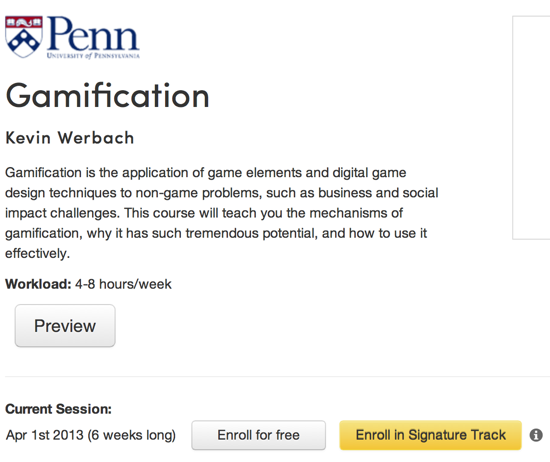
Task: Click the info icon beside Signature Track
Action: (x=536, y=435)
